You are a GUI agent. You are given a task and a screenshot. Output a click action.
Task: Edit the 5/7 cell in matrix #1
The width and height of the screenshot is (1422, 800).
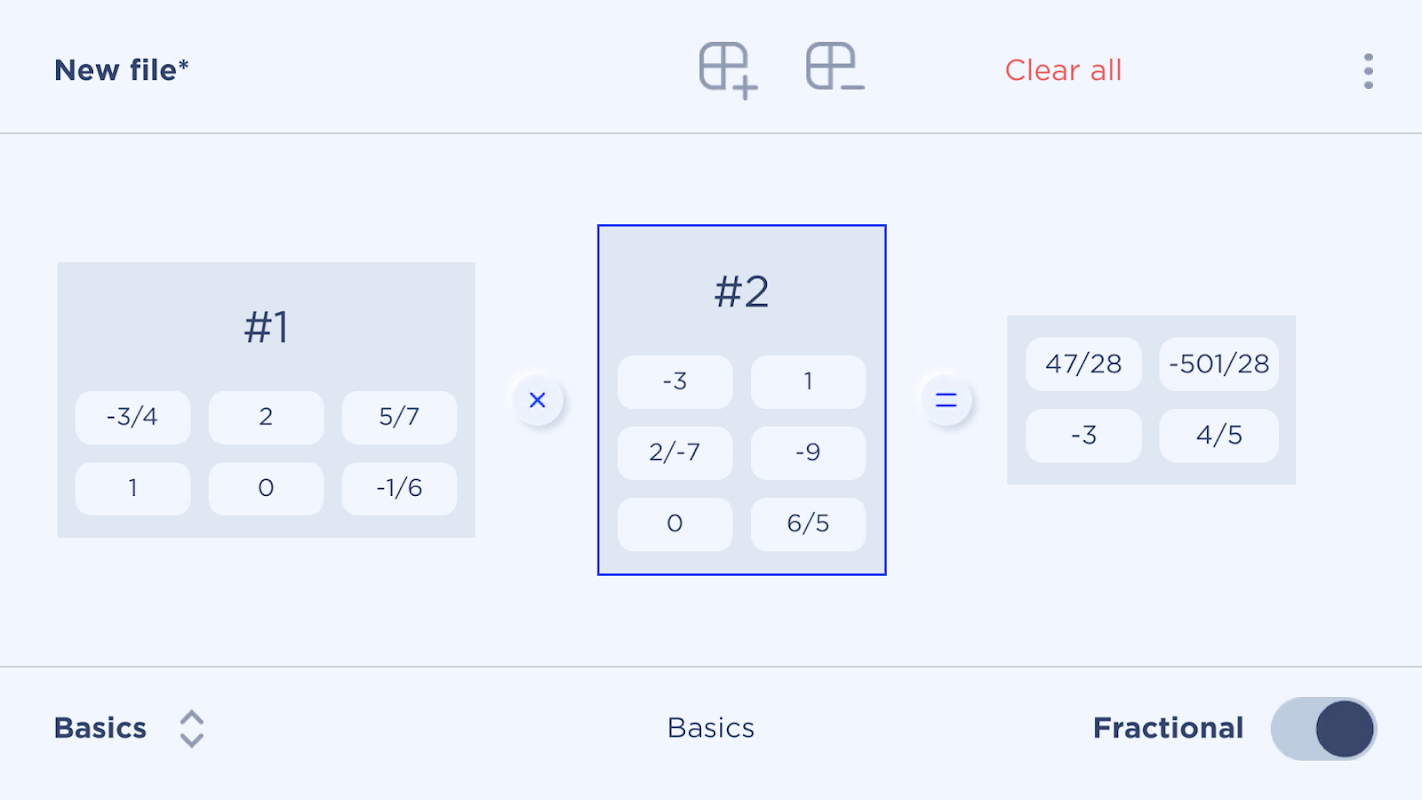coord(399,417)
